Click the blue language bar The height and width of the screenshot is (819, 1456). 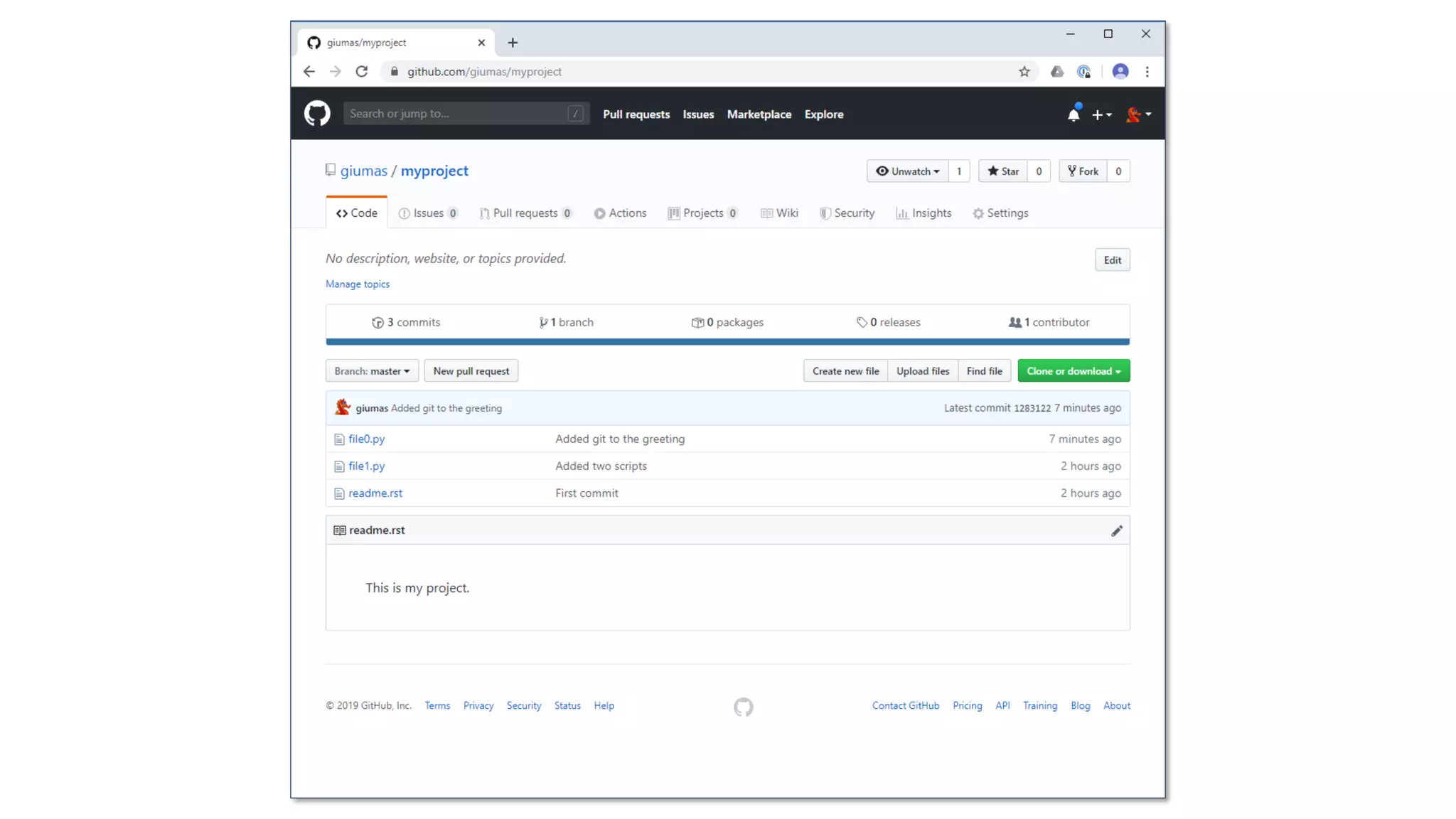727,342
